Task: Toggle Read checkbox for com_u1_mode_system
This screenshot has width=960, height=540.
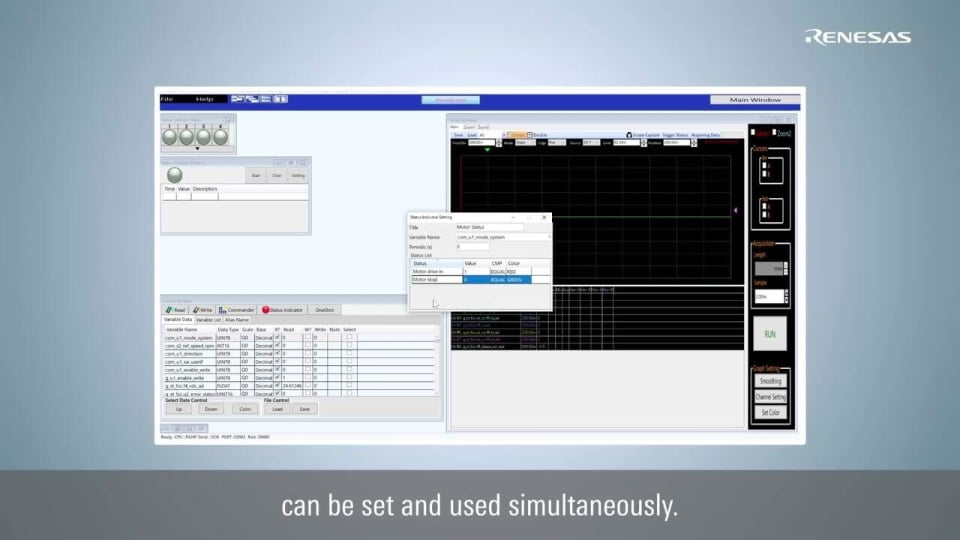Action: pos(277,338)
